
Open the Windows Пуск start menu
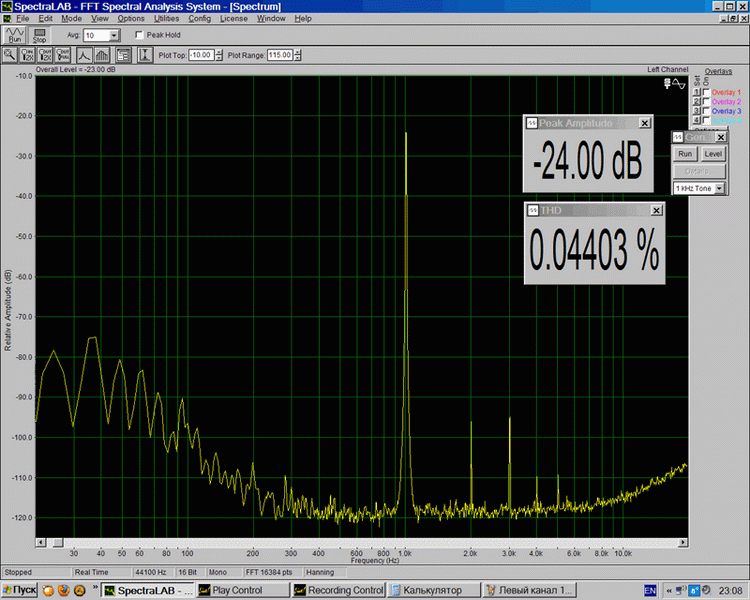(19, 590)
